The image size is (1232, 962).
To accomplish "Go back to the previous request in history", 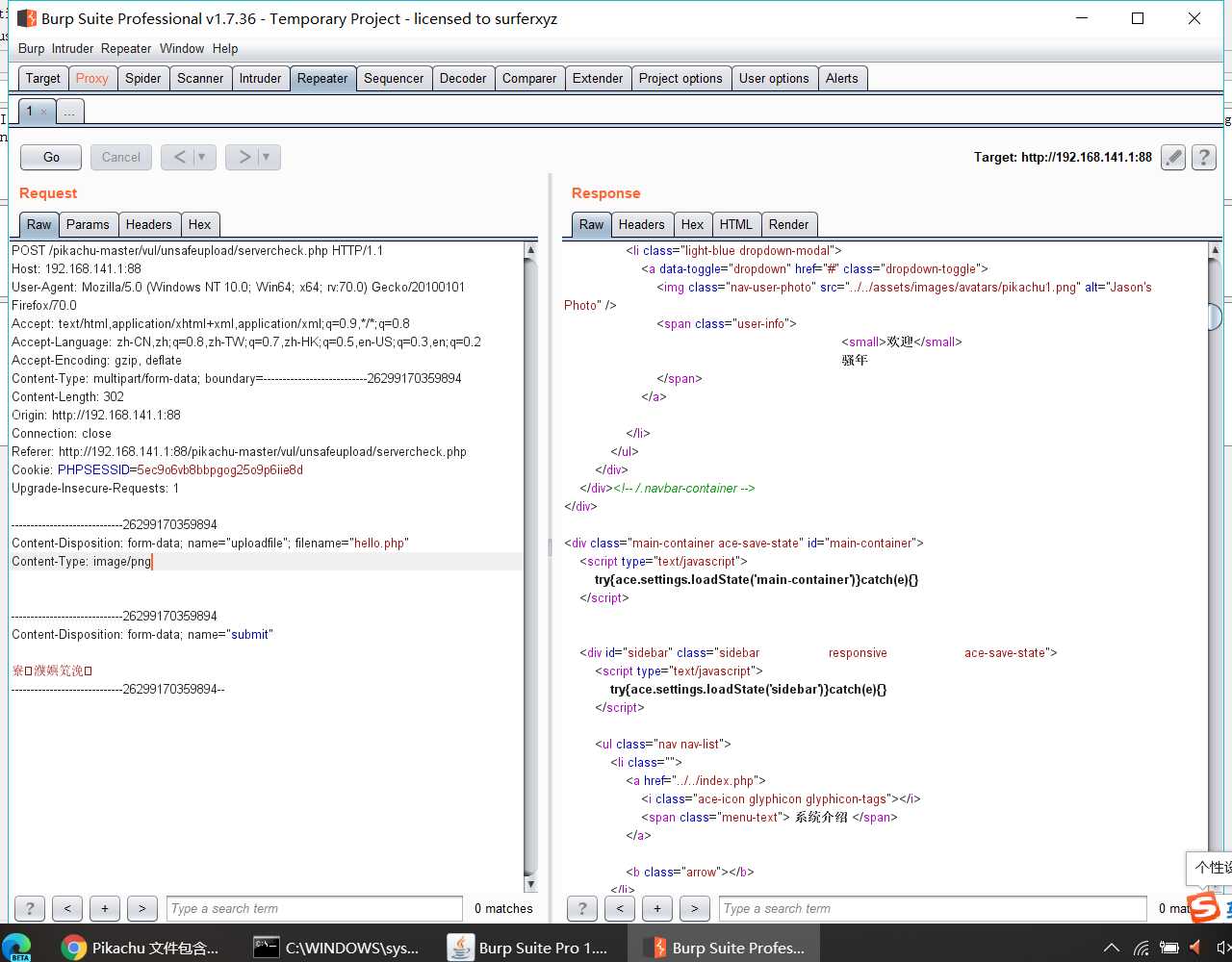I will point(179,157).
